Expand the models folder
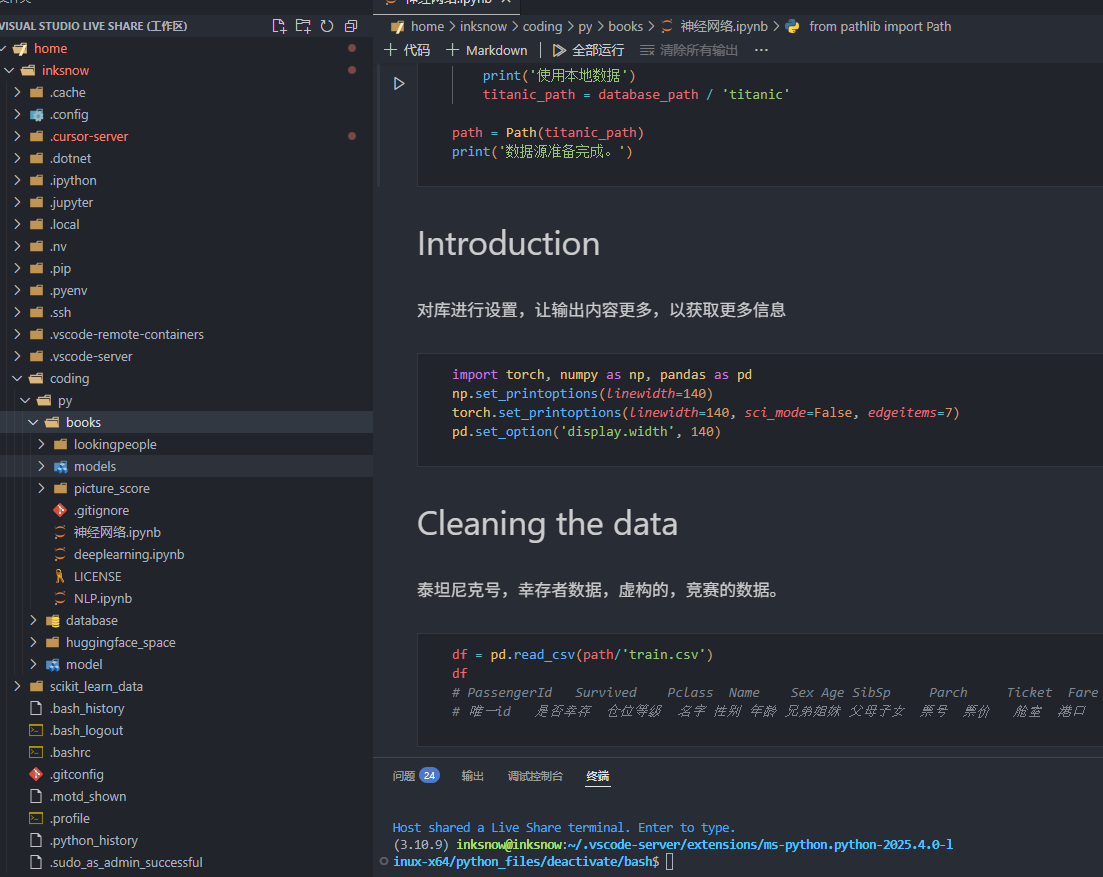Screen dimensions: 1103x877 click(x=42, y=466)
